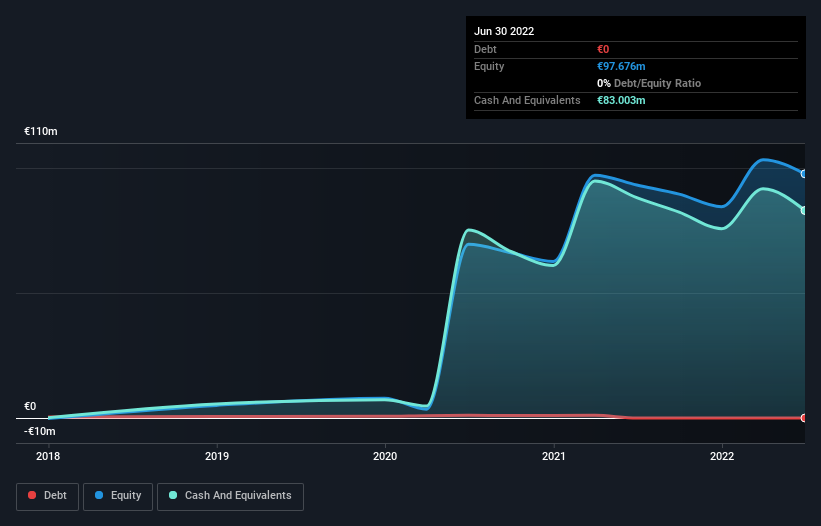This screenshot has width=821, height=526.
Task: Click the 2022 x-axis label
Action: coord(722,456)
